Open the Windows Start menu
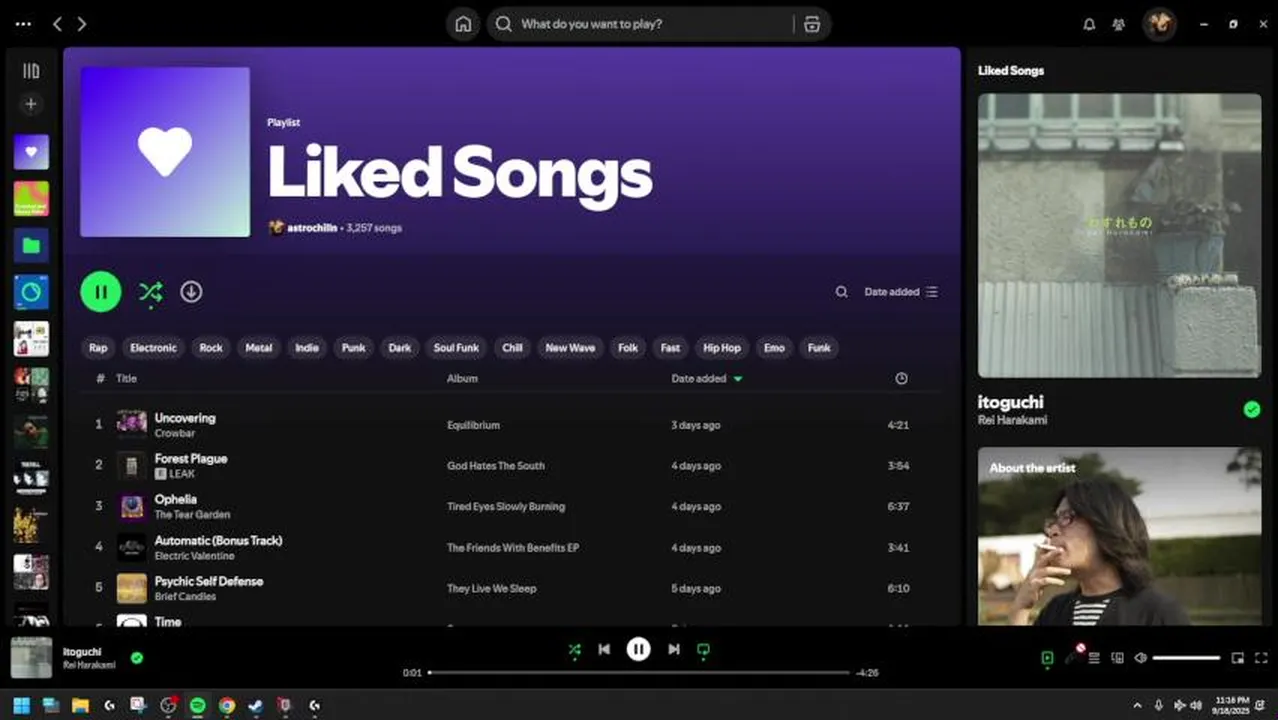The width and height of the screenshot is (1278, 720). (22, 705)
